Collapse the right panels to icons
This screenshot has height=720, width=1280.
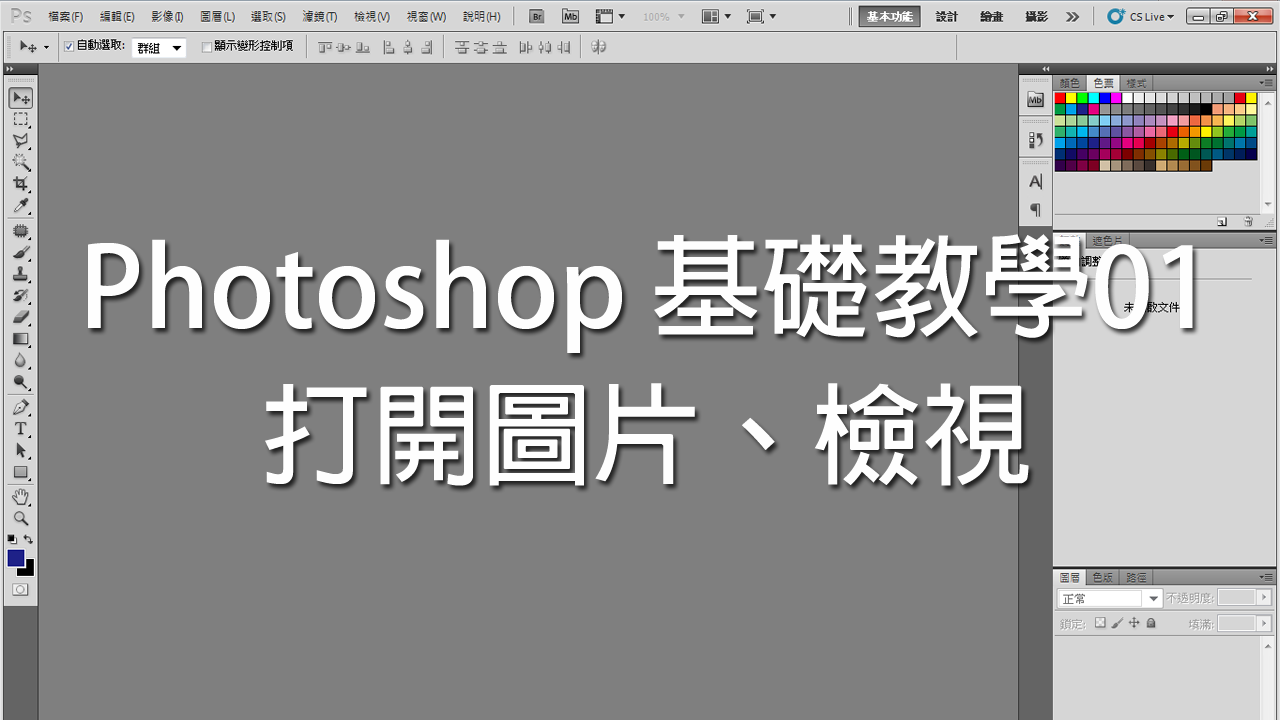[x=1268, y=69]
